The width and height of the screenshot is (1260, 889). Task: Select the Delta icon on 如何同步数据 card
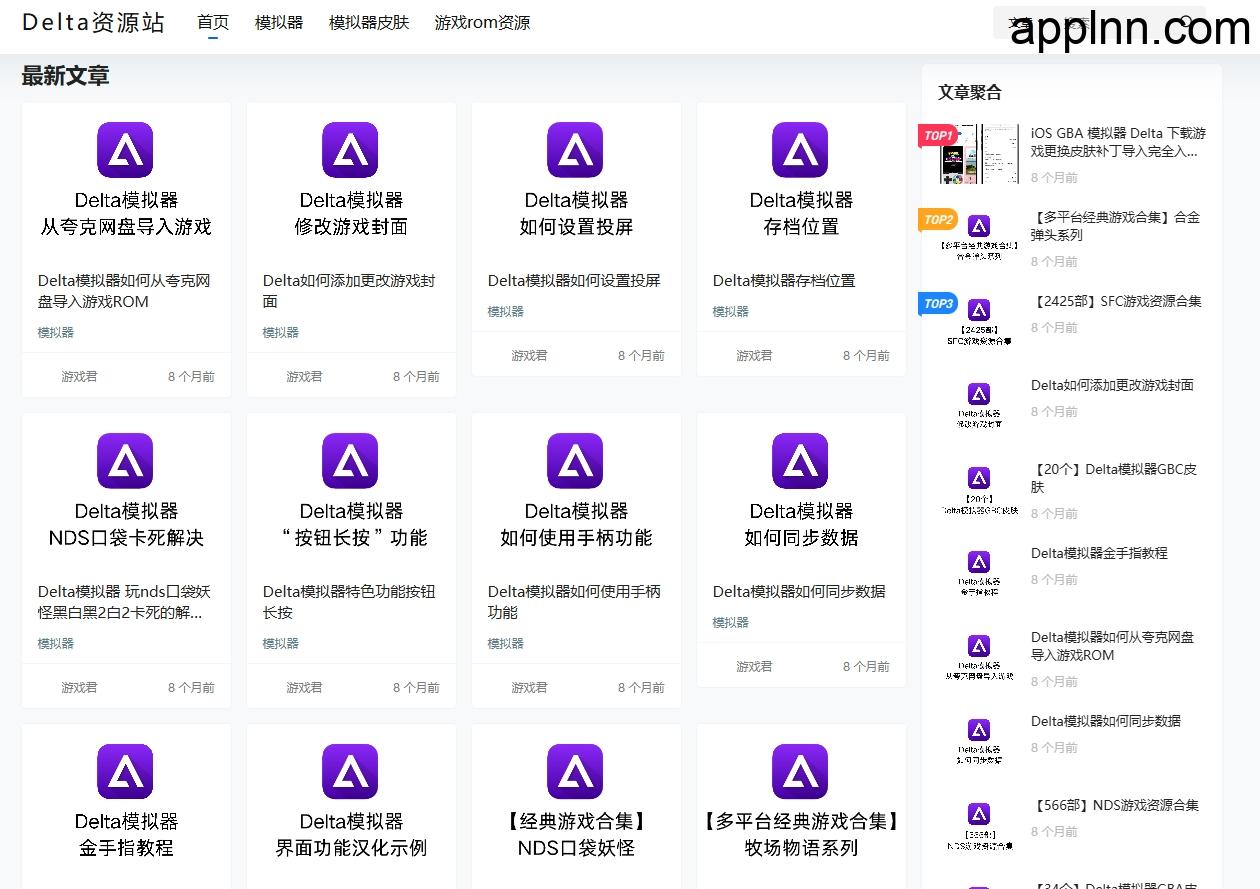(x=800, y=461)
